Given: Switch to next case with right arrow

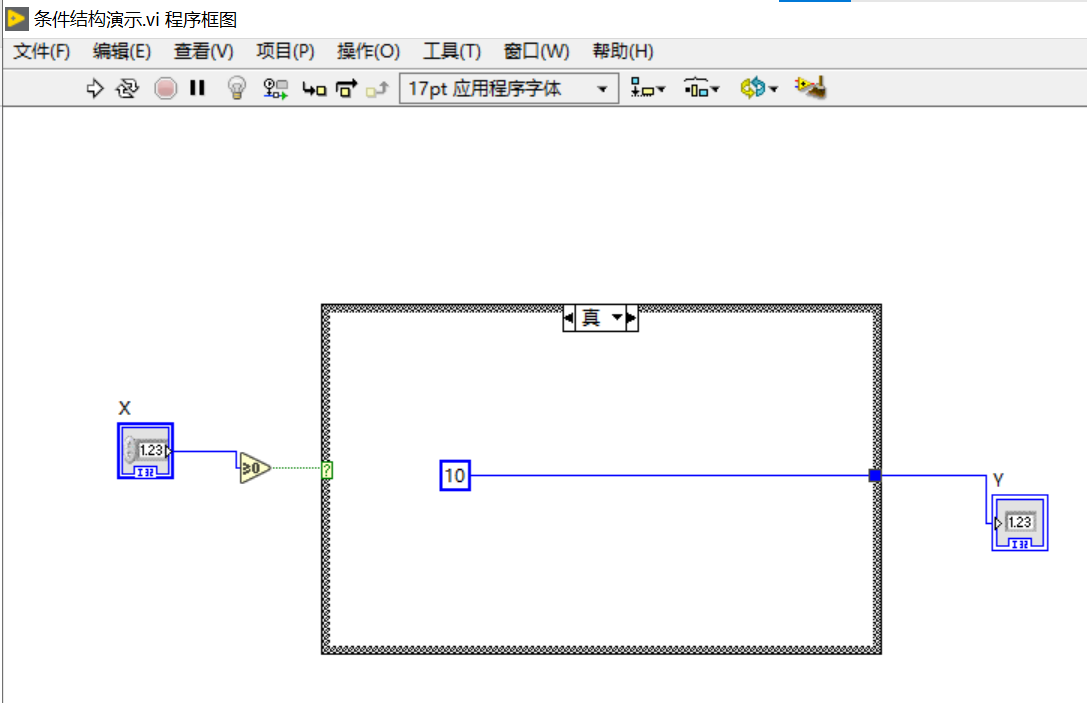Looking at the screenshot, I should pos(632,318).
